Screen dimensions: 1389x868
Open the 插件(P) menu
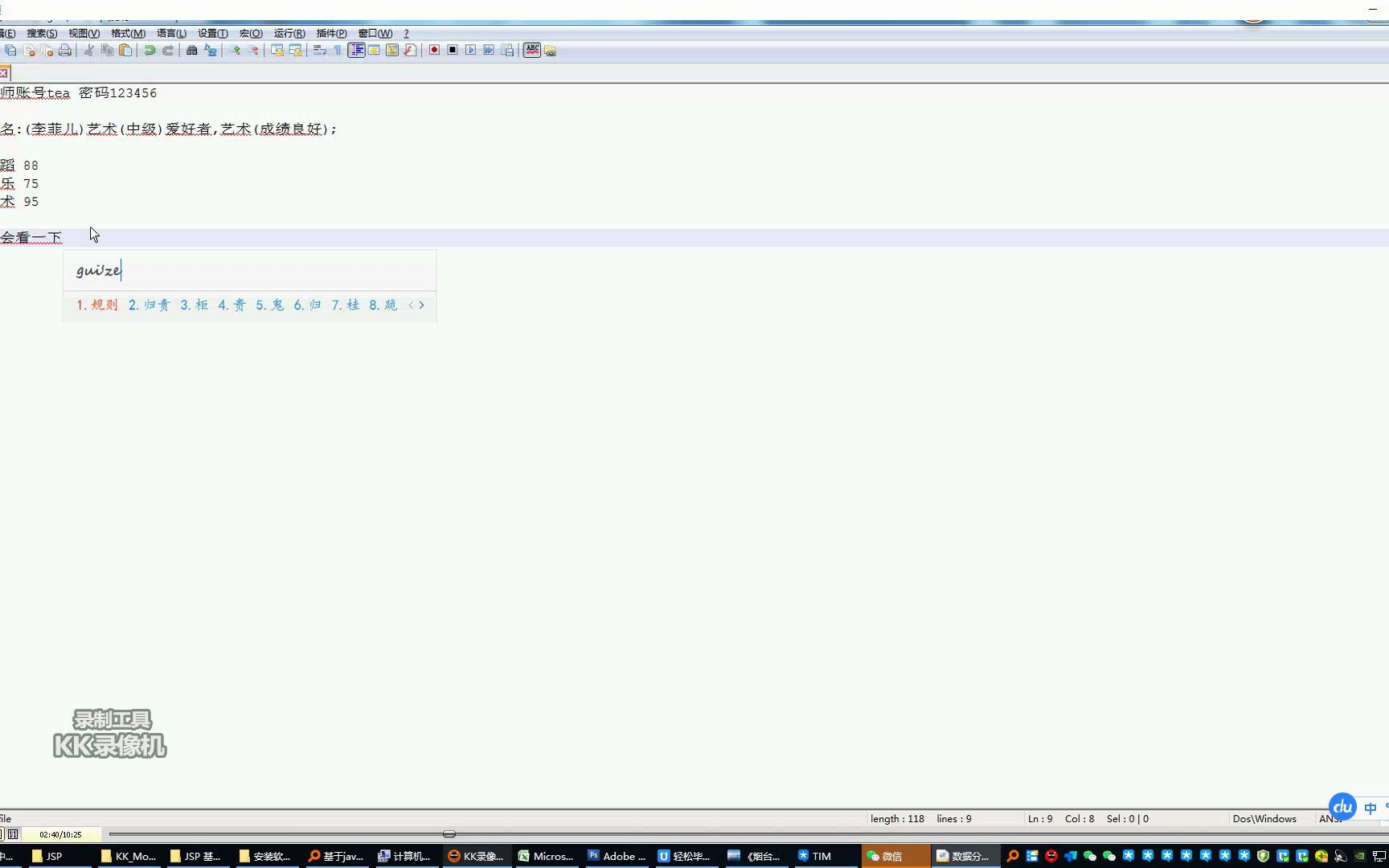click(x=331, y=33)
